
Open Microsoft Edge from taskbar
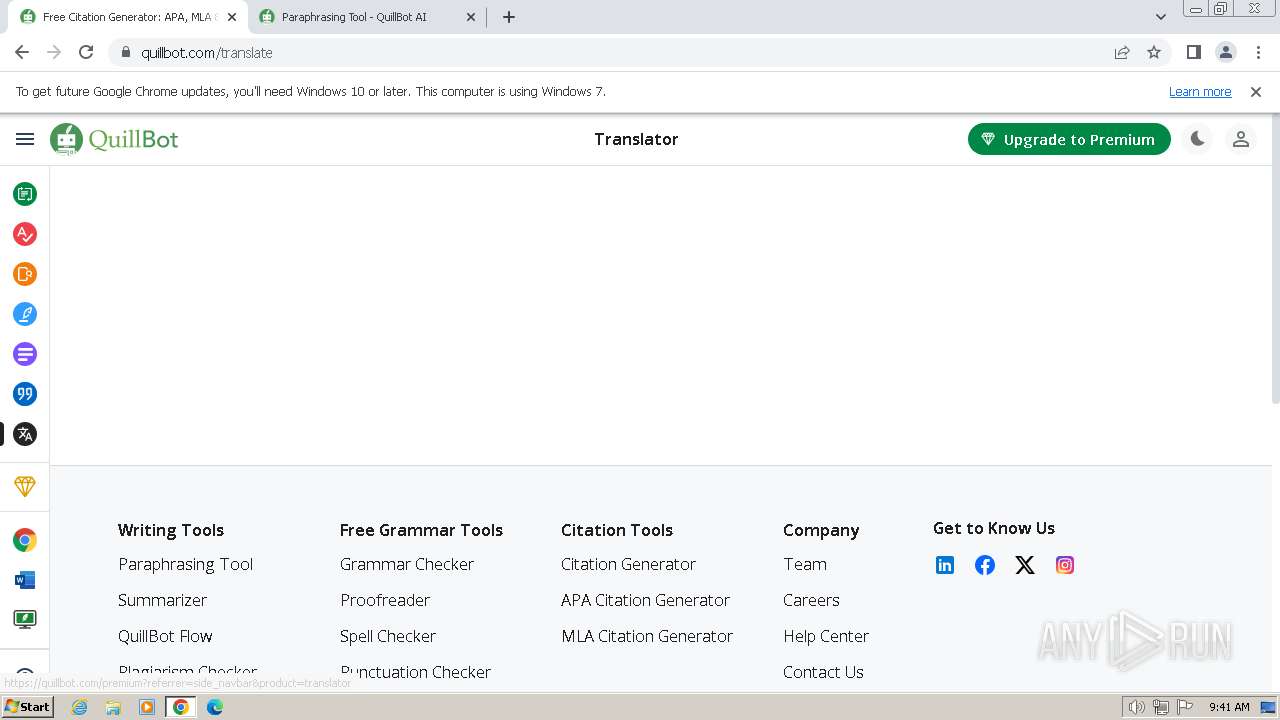[215, 707]
